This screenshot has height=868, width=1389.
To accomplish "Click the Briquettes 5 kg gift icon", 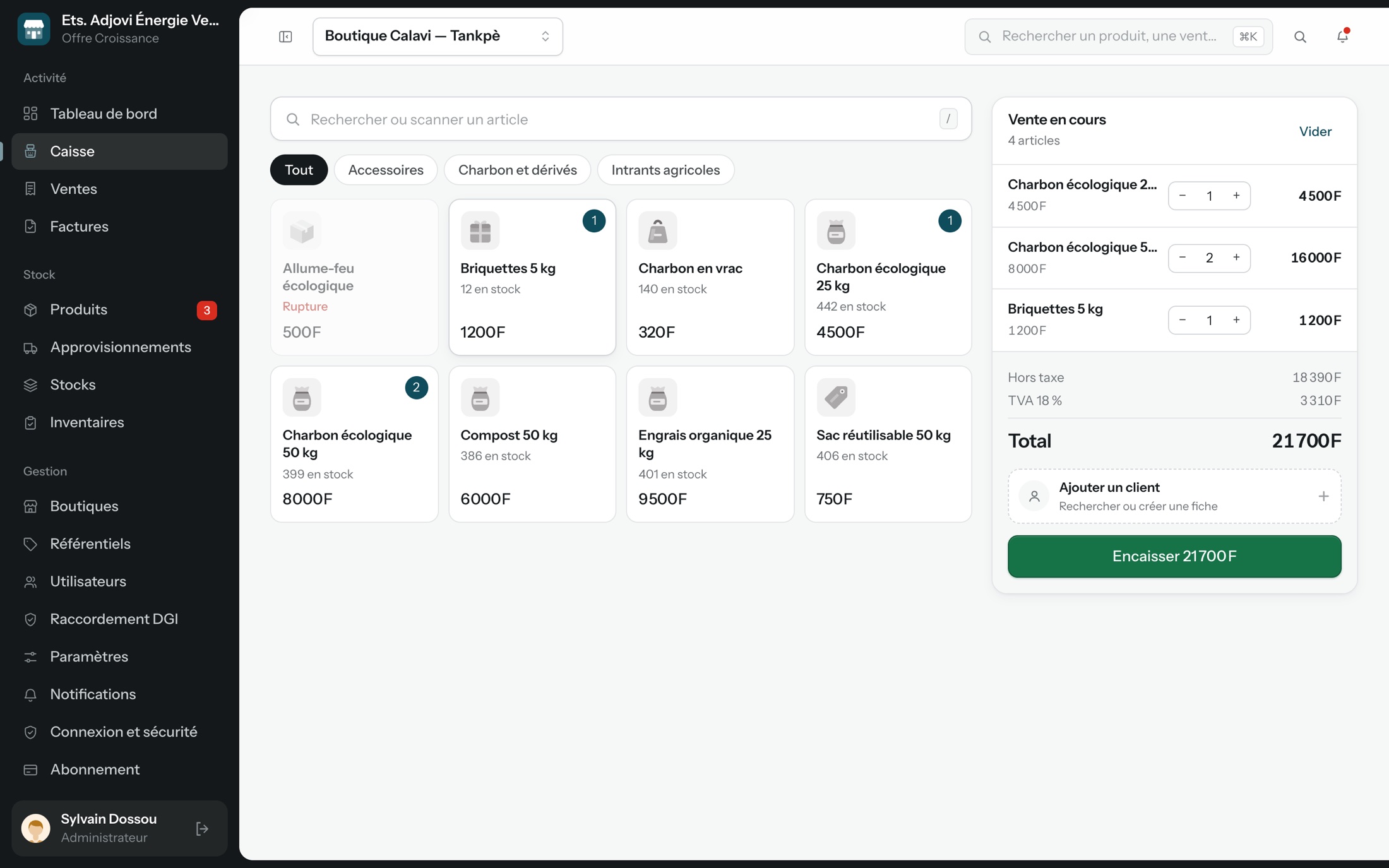I will pos(480,230).
